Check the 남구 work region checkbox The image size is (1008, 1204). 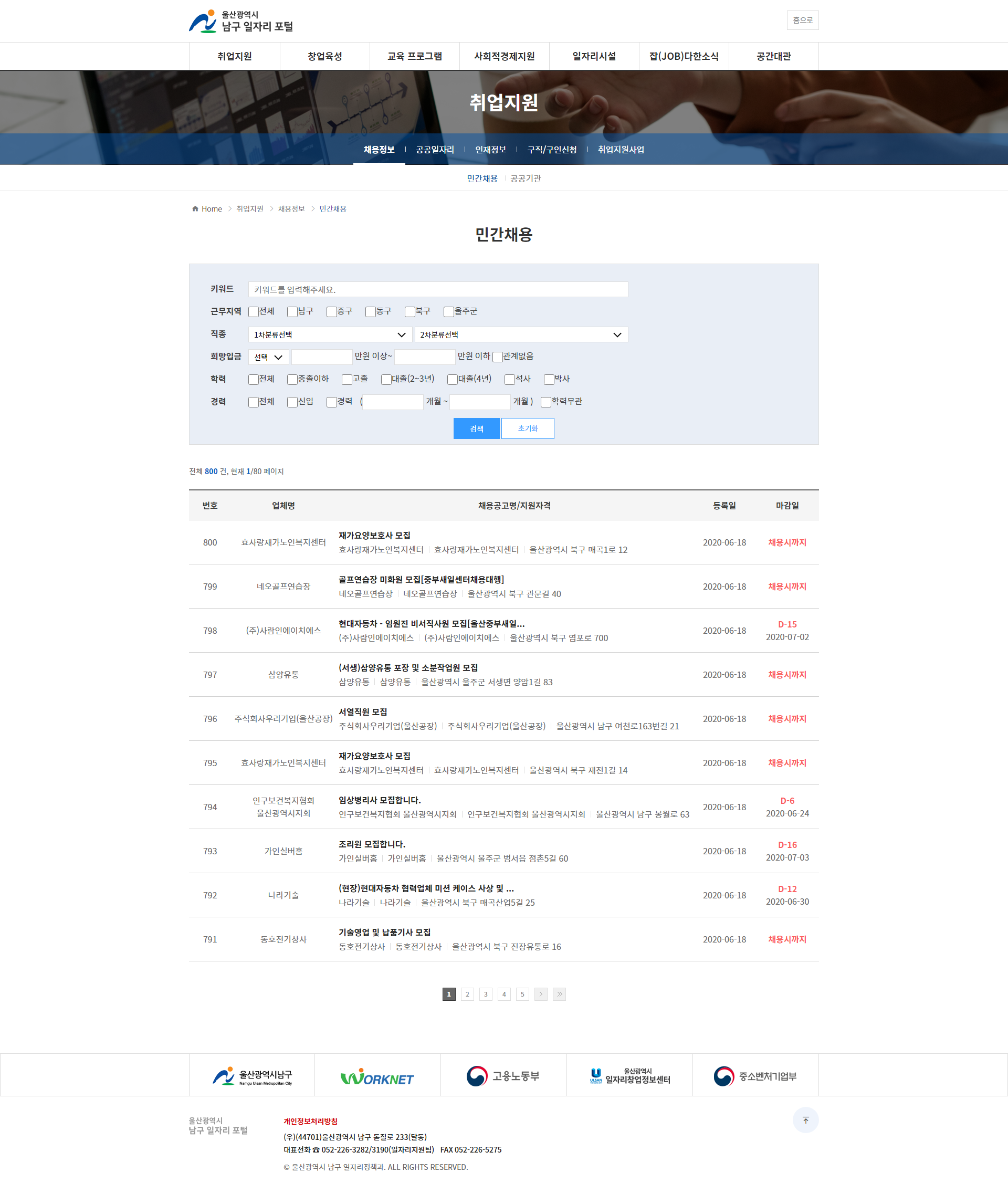tap(291, 311)
